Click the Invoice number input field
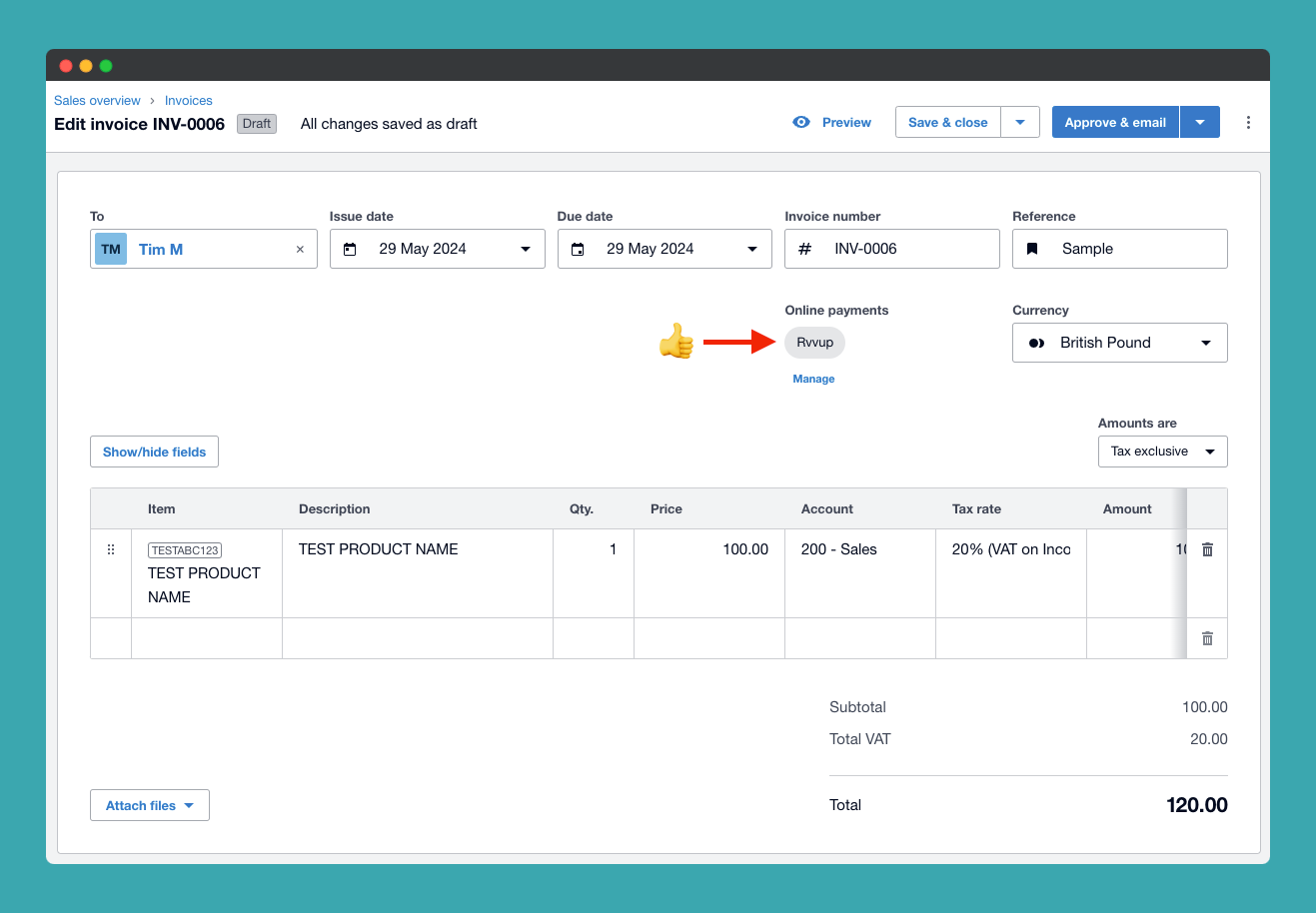 [x=909, y=249]
